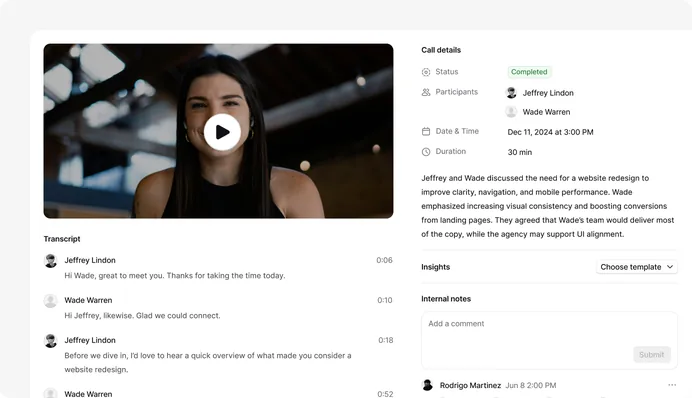Click Jeffrey Lindon's name at 0:06 entry

(90, 260)
